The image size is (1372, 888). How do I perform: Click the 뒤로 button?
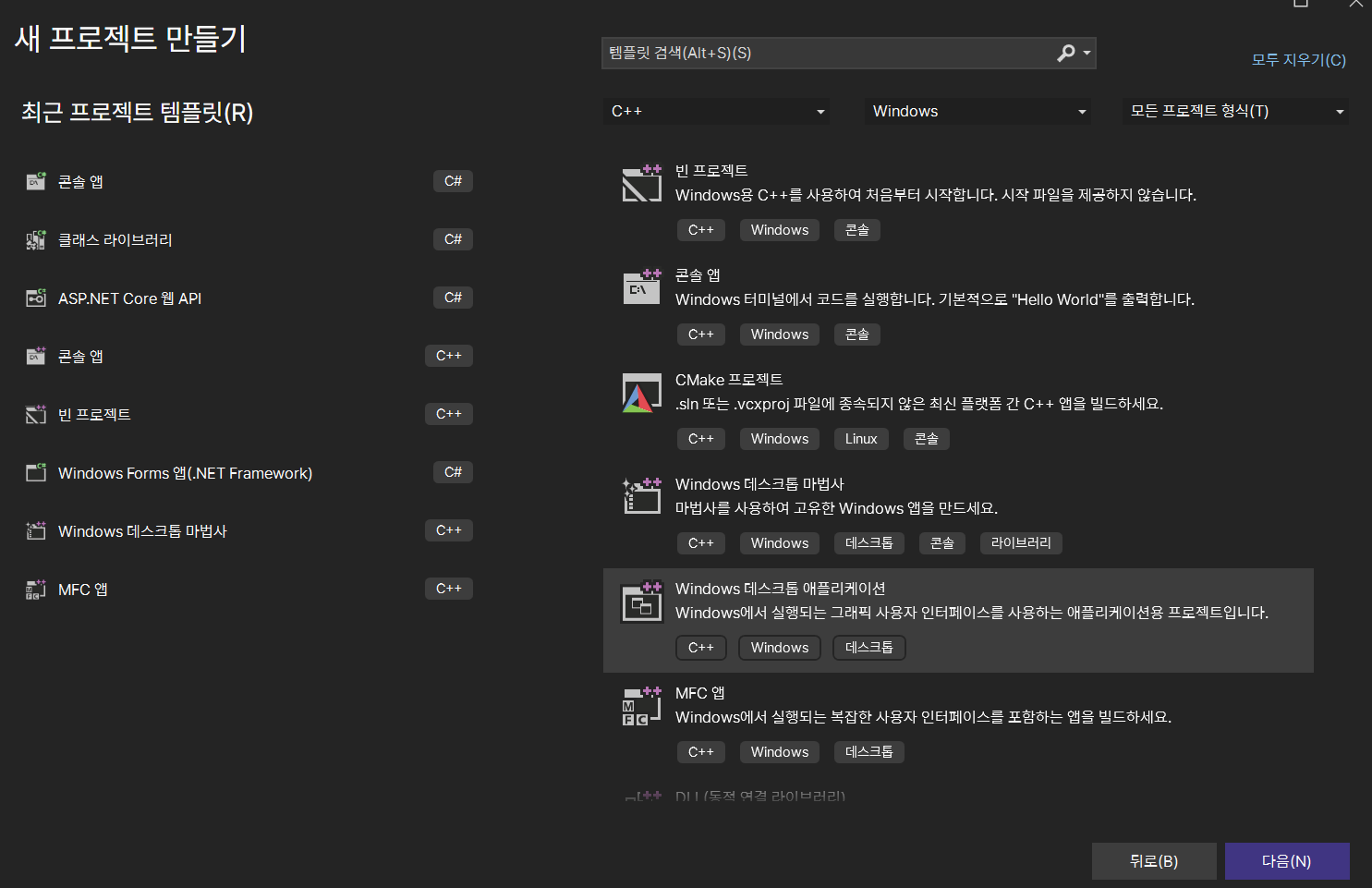1154,861
